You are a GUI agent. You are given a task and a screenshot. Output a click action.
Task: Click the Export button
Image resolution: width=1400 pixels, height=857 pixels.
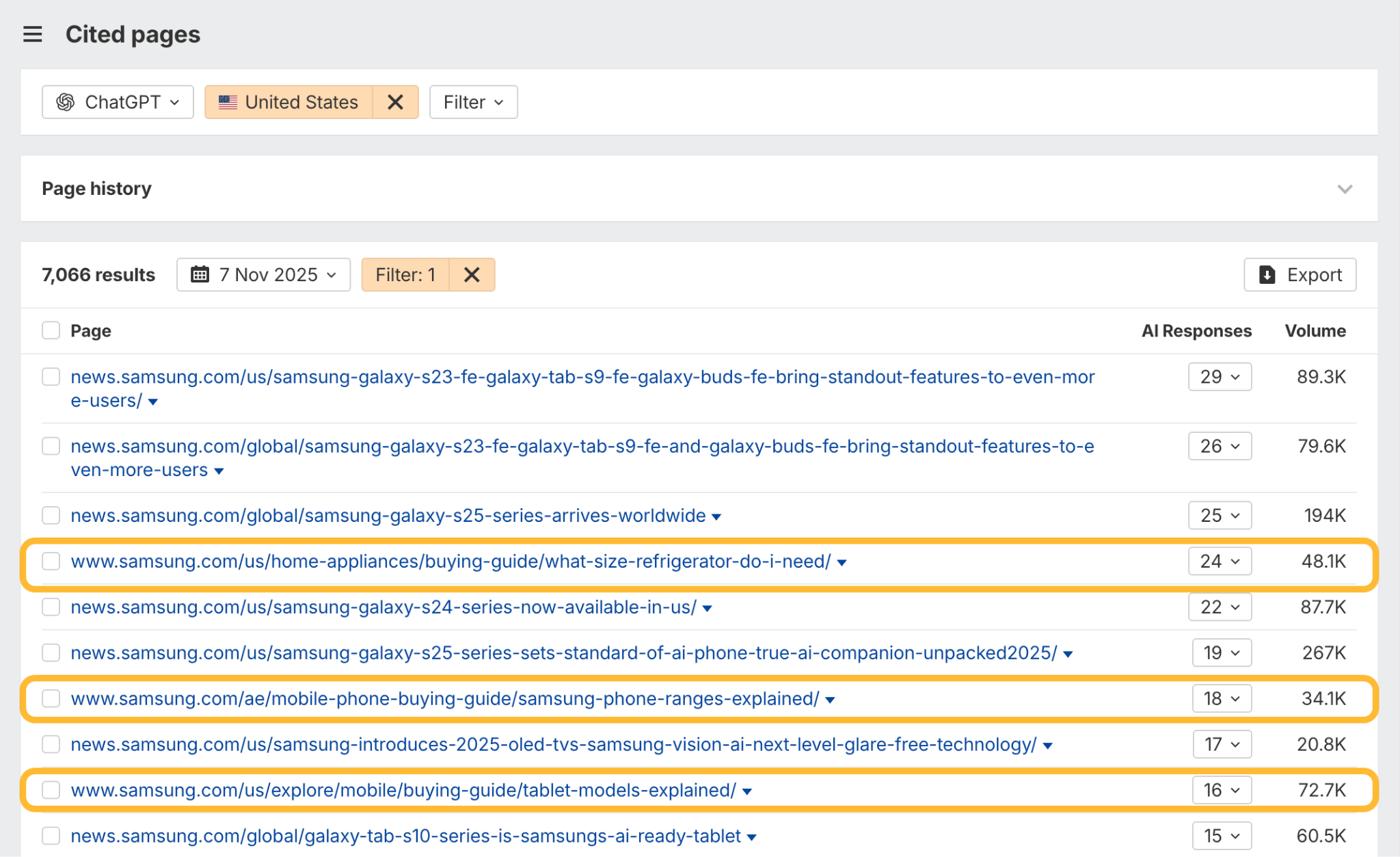pyautogui.click(x=1300, y=274)
